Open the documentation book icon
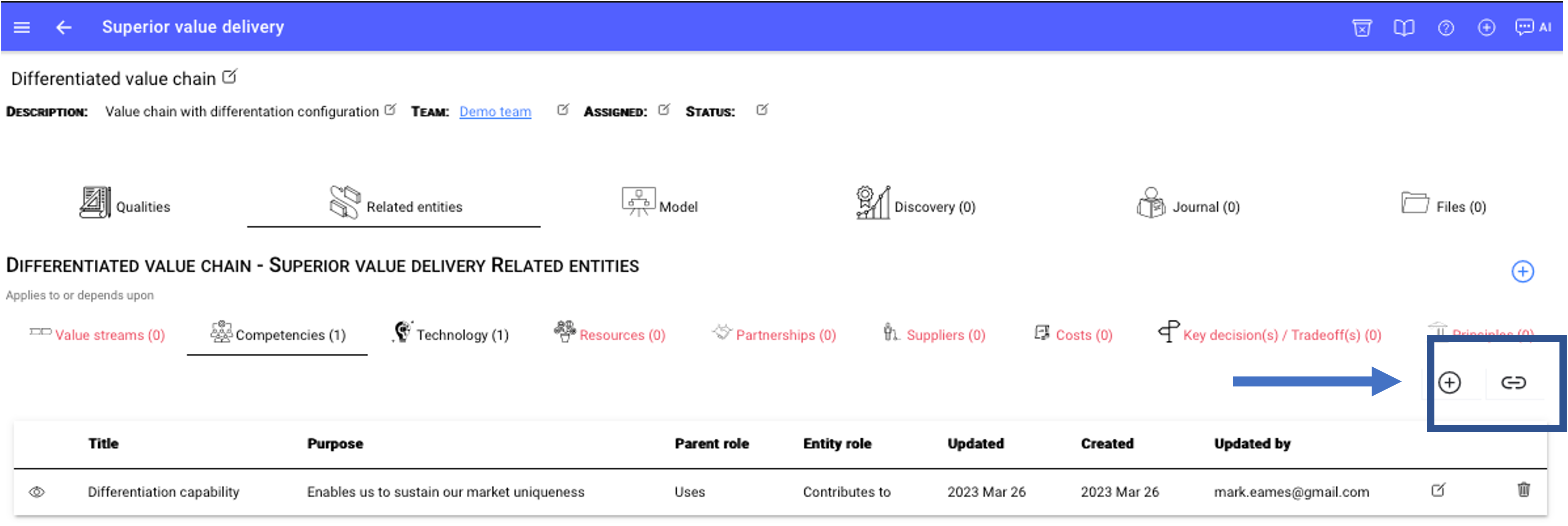Viewport: 1568px width, 526px height. [1405, 27]
